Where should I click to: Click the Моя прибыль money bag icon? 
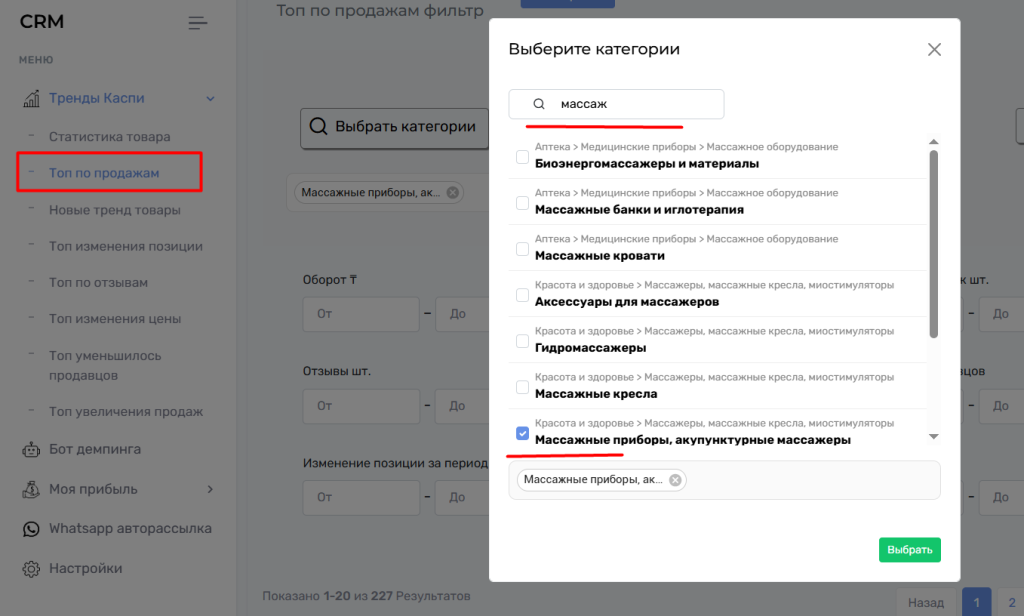tap(31, 489)
